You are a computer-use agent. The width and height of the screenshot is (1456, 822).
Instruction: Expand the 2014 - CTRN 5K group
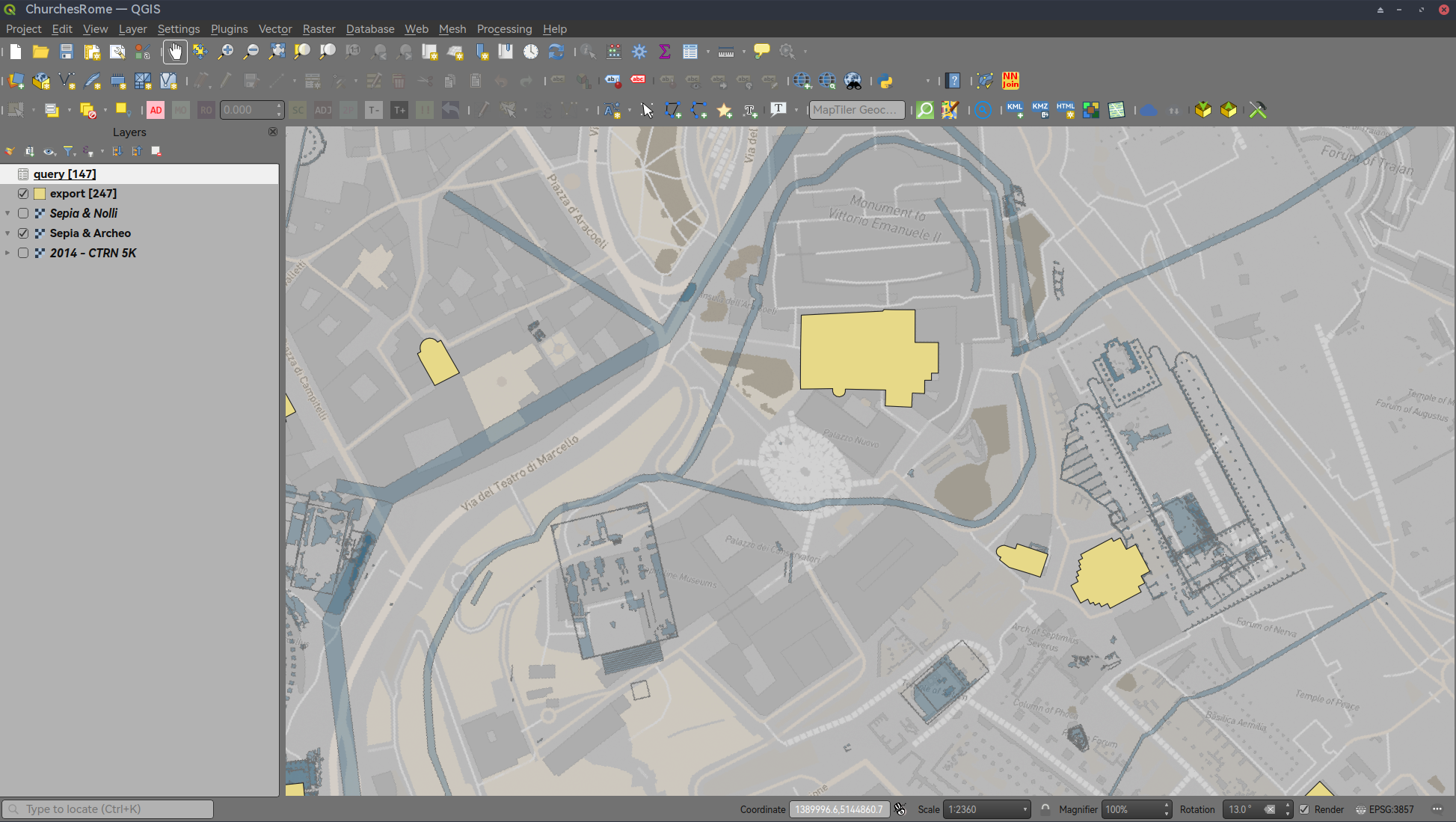pos(7,253)
